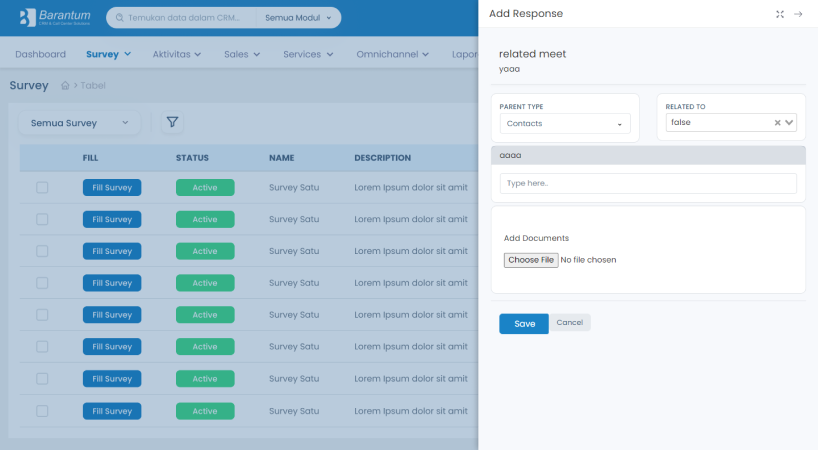Viewport: 818px width, 450px height.
Task: Open the Semua Survey view dropdown
Action: coord(80,123)
